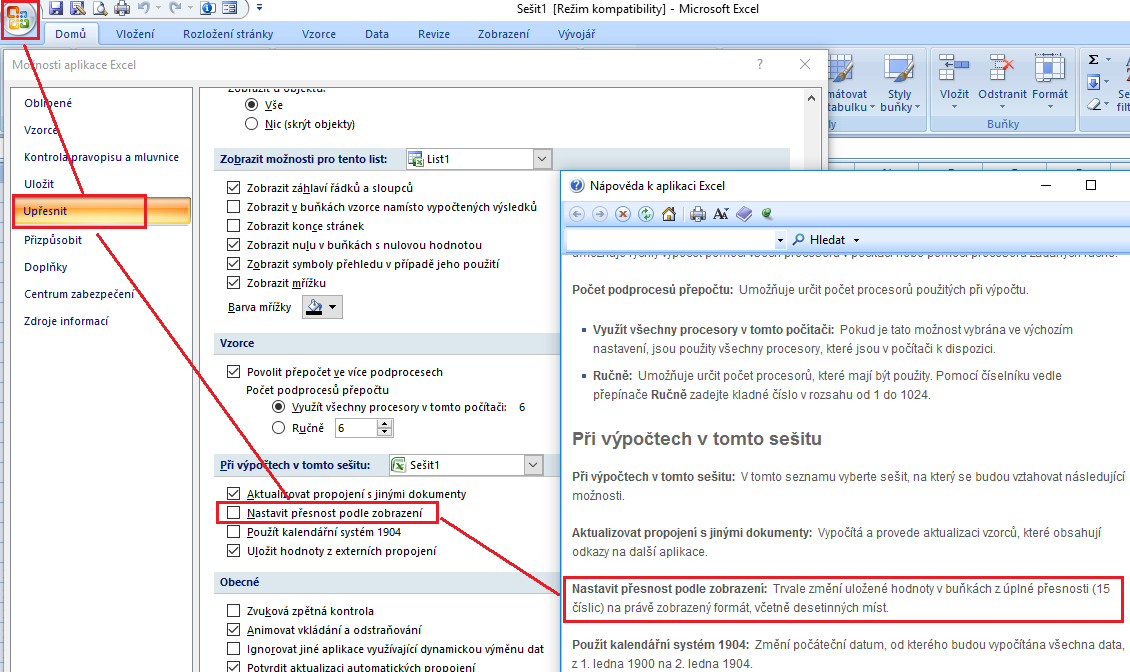Click the Forward arrow in Help window
This screenshot has width=1130, height=672.
pos(600,214)
